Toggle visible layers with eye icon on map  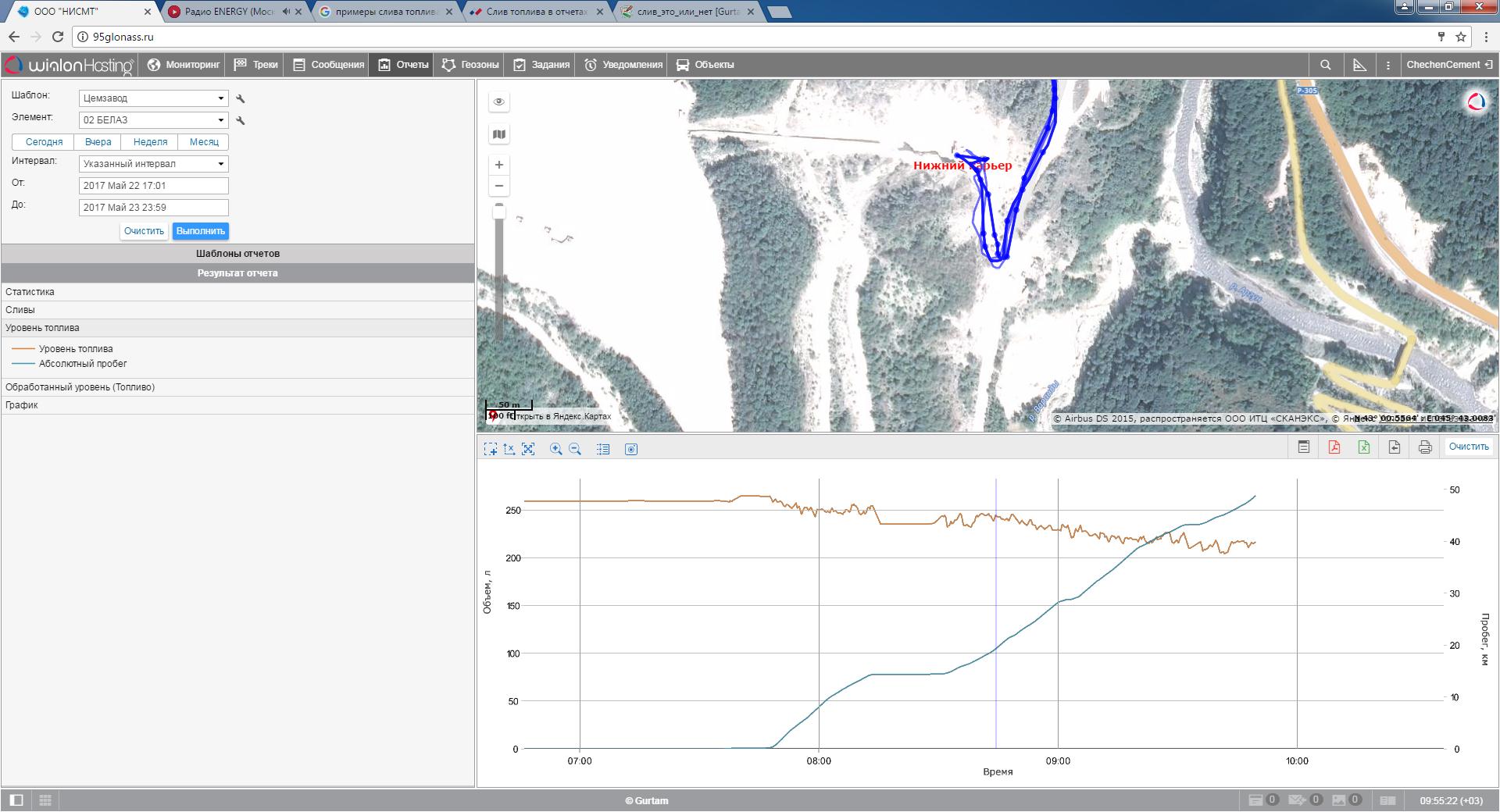tap(499, 101)
